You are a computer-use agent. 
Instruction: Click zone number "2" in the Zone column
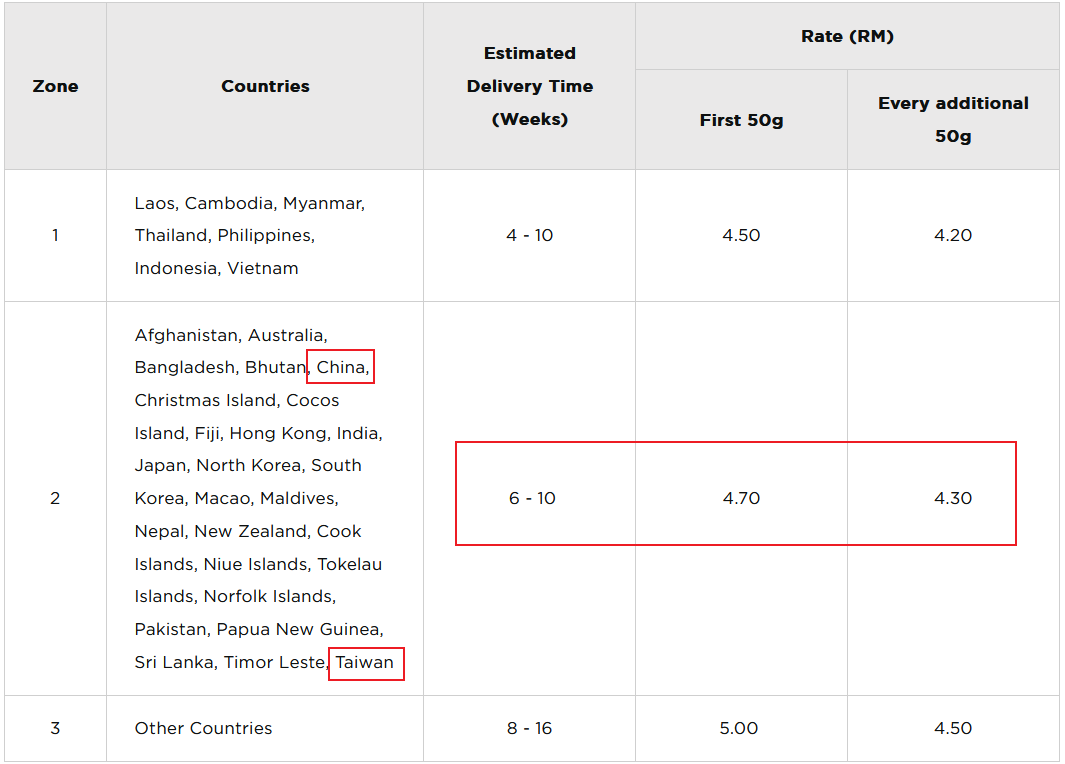pos(55,498)
